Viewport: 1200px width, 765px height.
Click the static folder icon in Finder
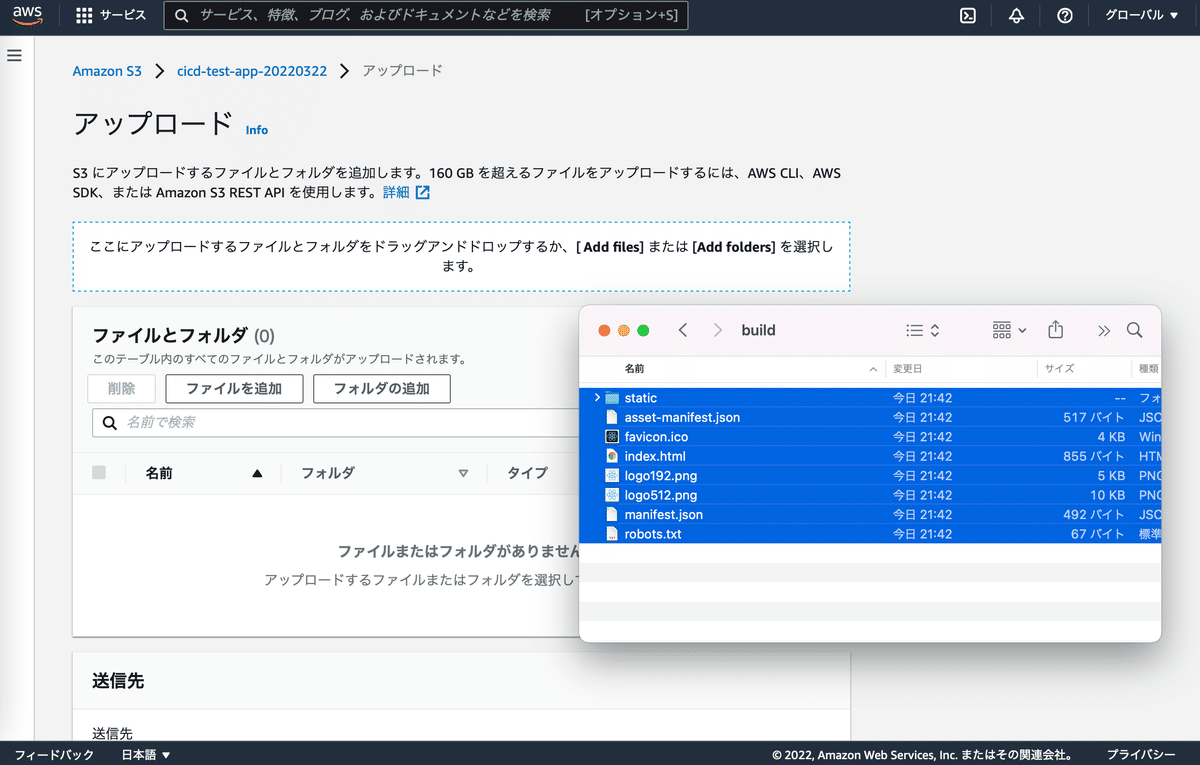coord(613,398)
